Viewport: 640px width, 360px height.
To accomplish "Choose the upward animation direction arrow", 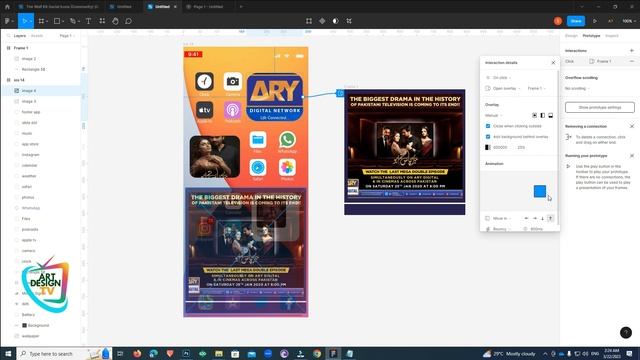I will 550,218.
